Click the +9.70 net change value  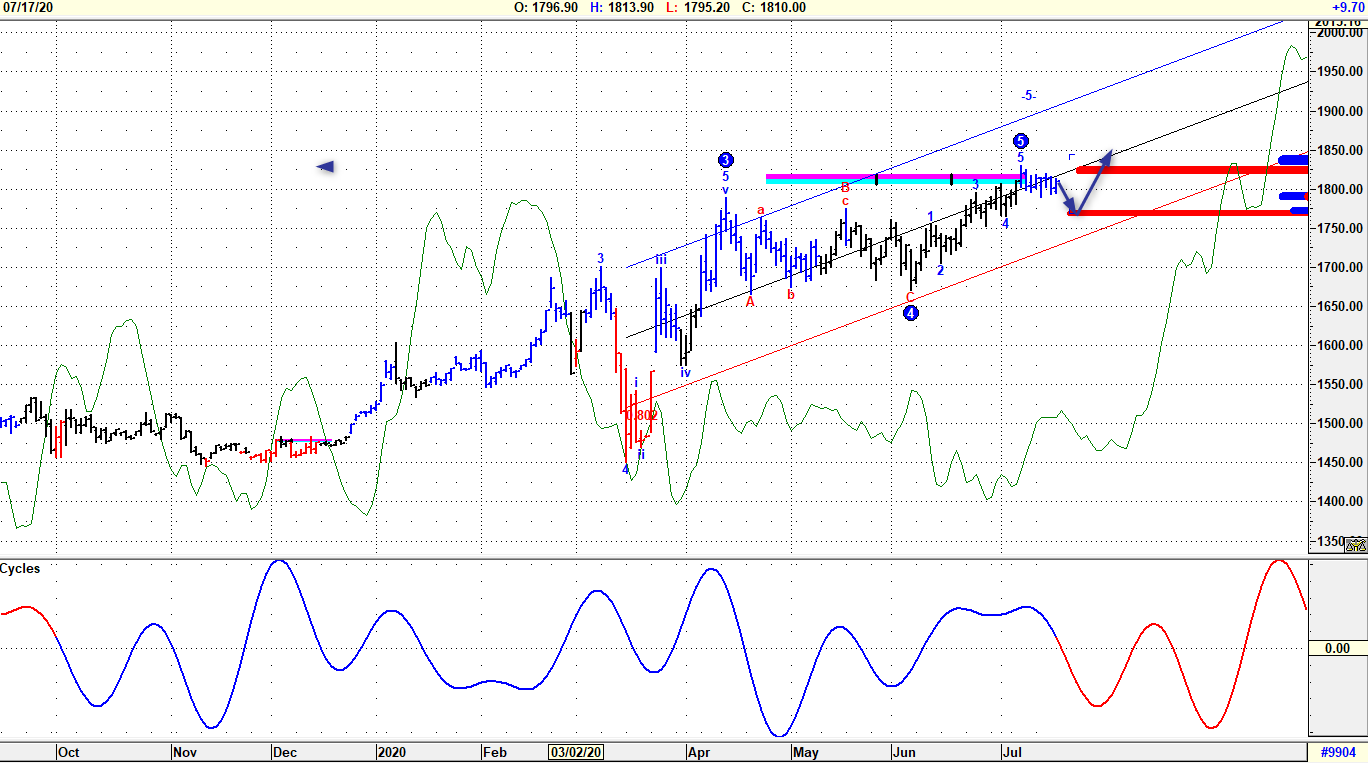(1348, 7)
